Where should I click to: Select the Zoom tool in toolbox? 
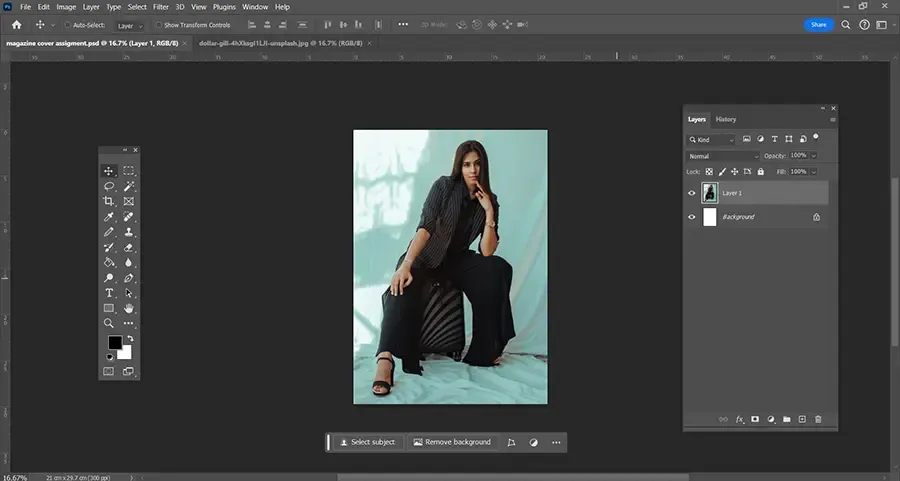pos(109,324)
